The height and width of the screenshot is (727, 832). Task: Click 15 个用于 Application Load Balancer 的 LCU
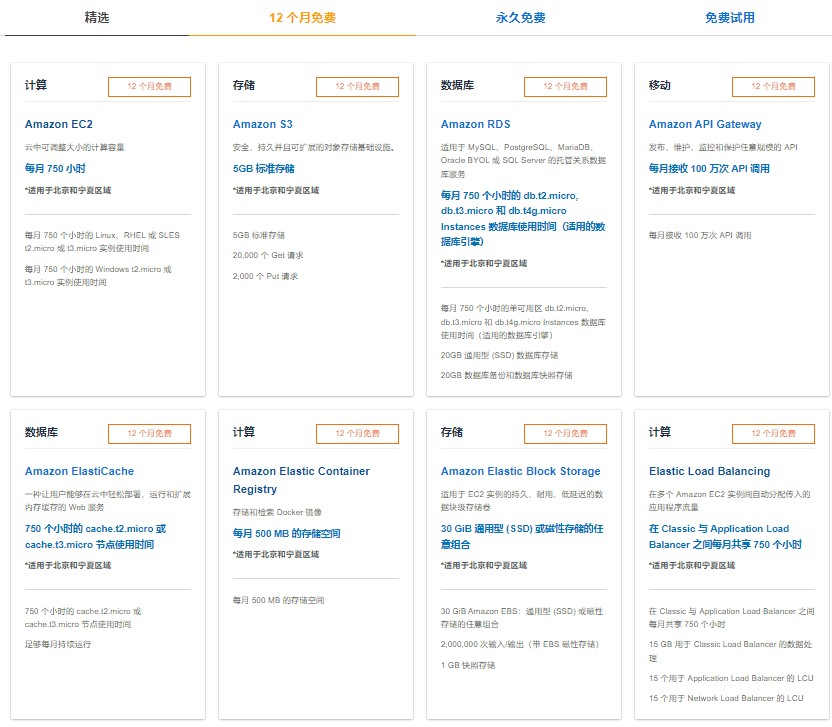pyautogui.click(x=731, y=678)
